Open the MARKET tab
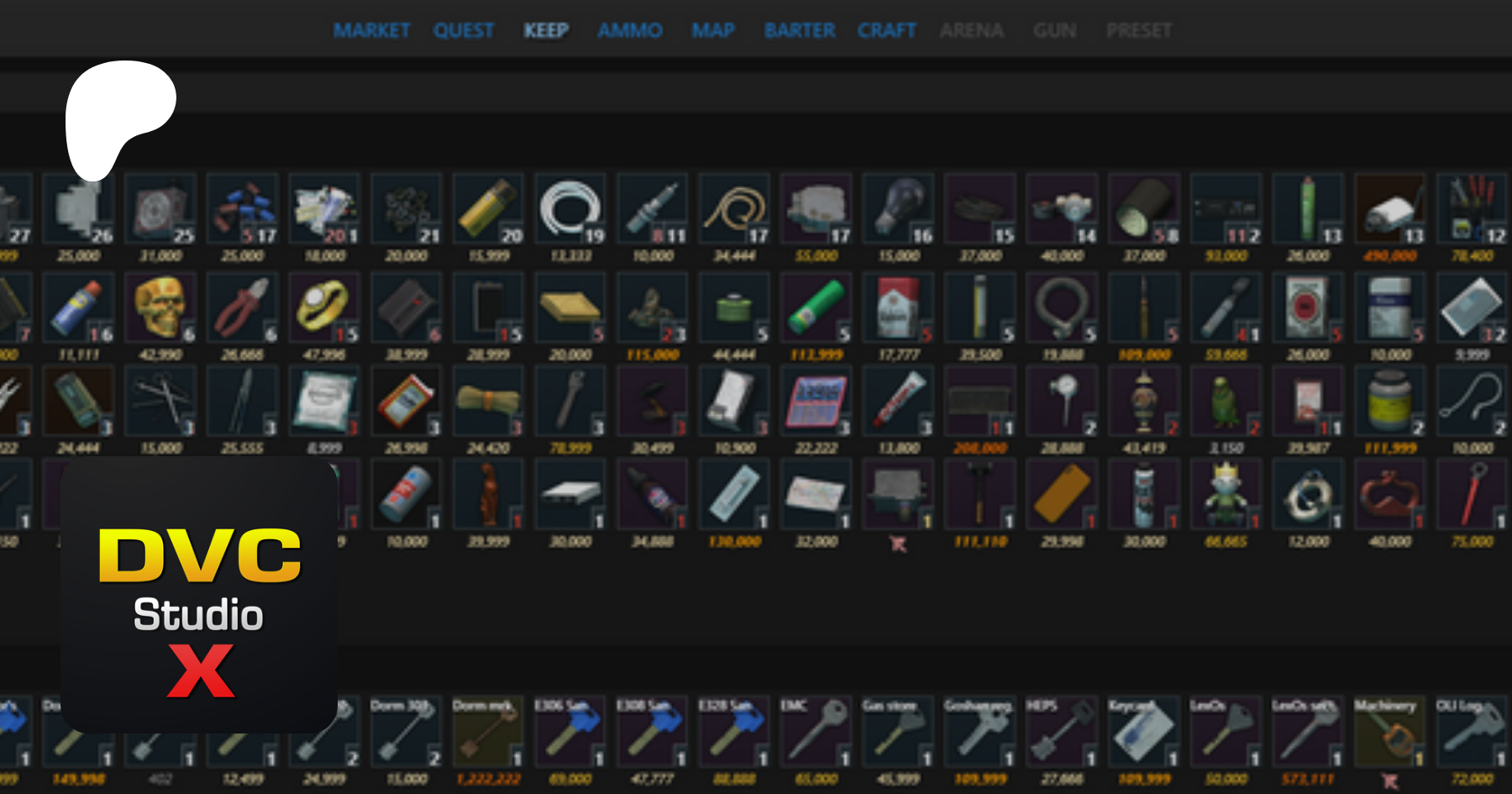The height and width of the screenshot is (794, 1512). tap(371, 31)
